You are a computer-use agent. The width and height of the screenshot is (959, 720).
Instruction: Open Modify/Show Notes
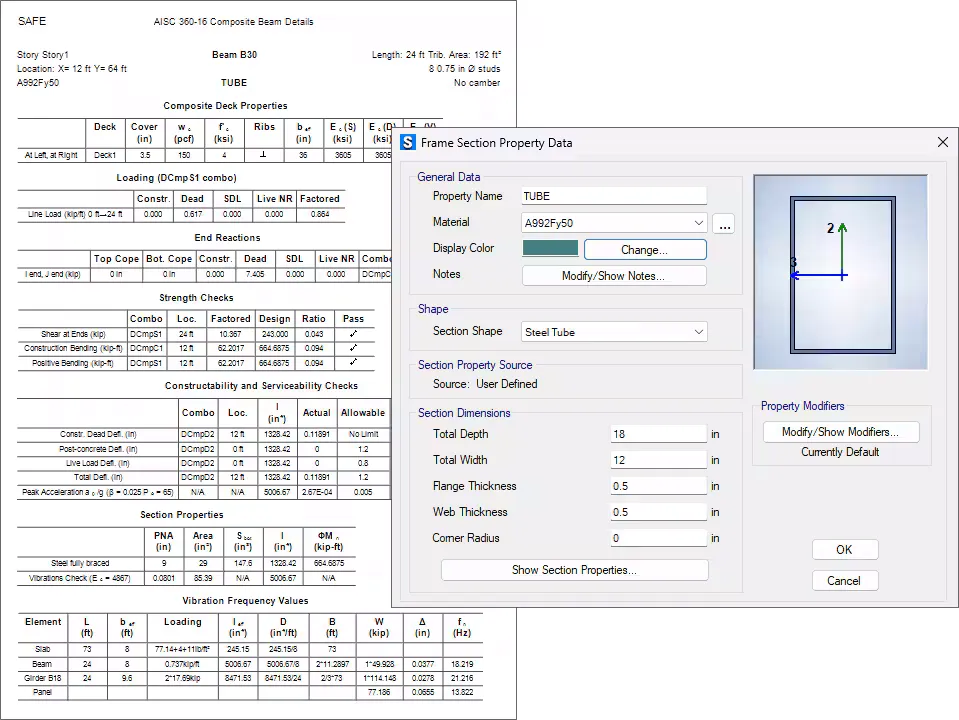[x=613, y=276]
